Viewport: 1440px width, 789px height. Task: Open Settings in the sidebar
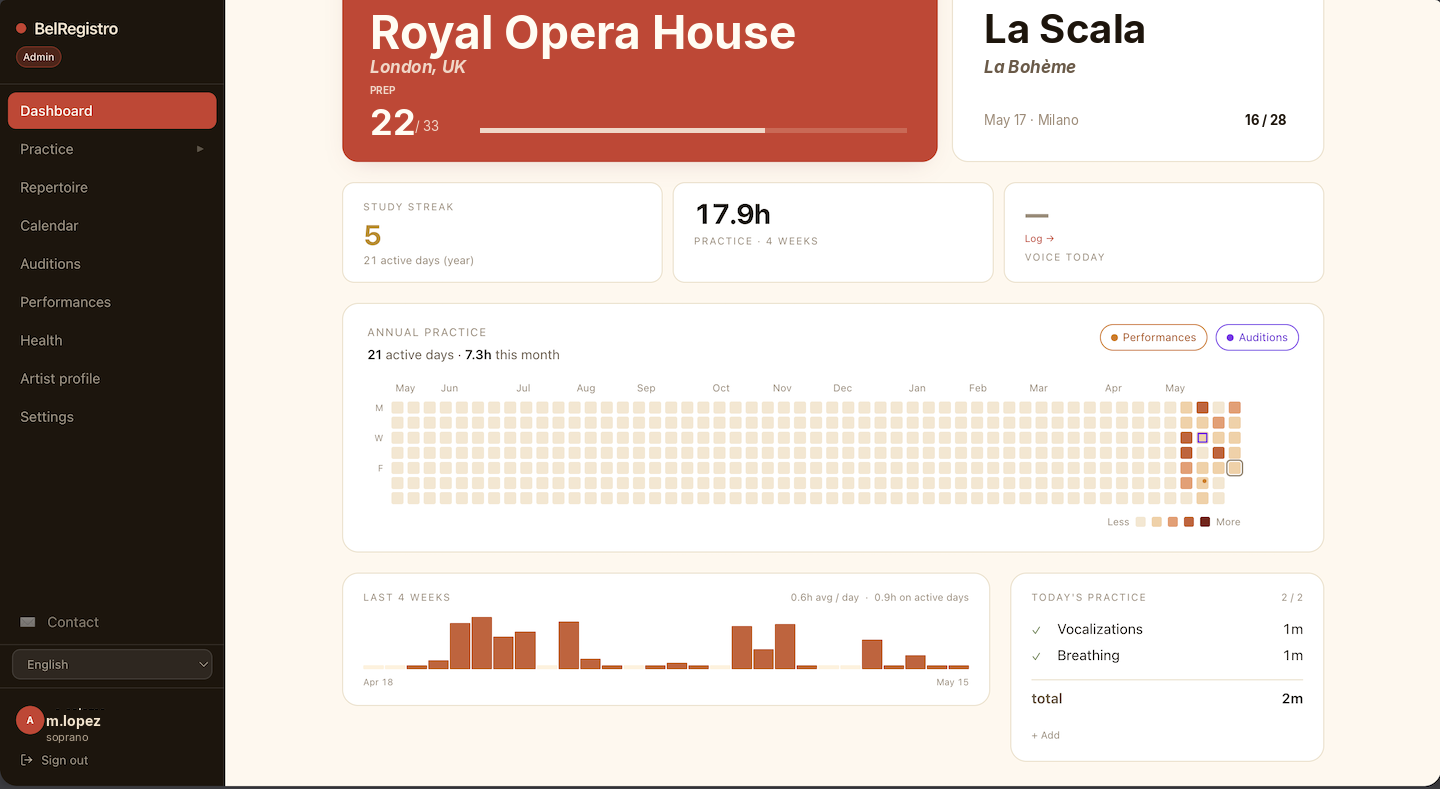[x=112, y=417]
